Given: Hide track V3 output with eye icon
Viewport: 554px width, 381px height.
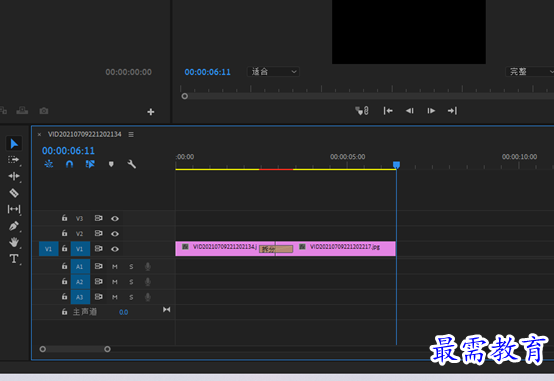Looking at the screenshot, I should [115, 219].
